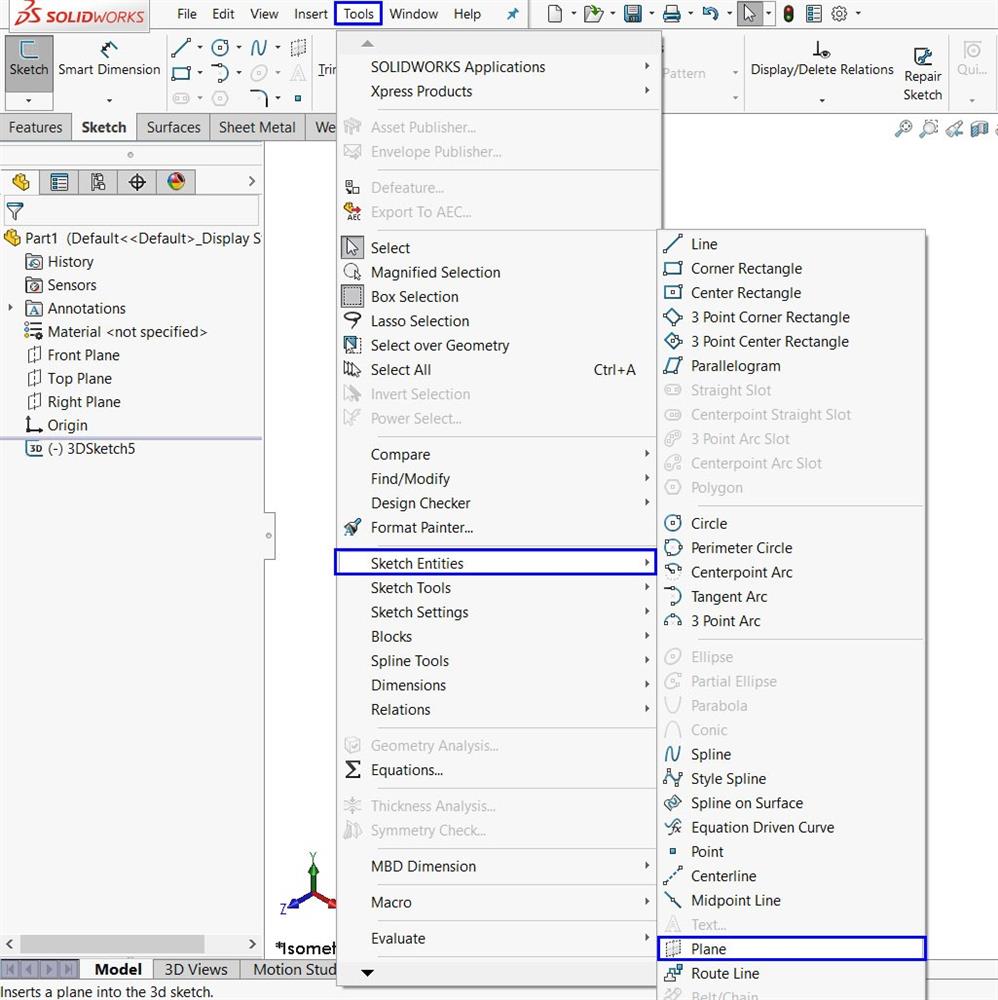Viewport: 998px width, 1000px height.
Task: Open the Options gear icon
Action: (x=839, y=13)
